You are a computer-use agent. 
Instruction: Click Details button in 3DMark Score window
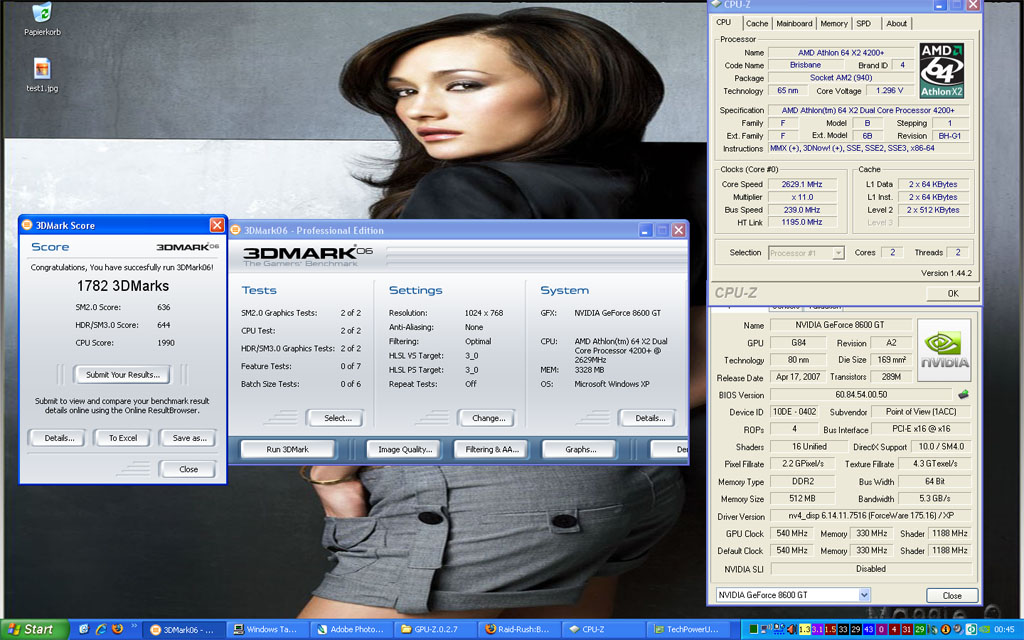pyautogui.click(x=59, y=438)
